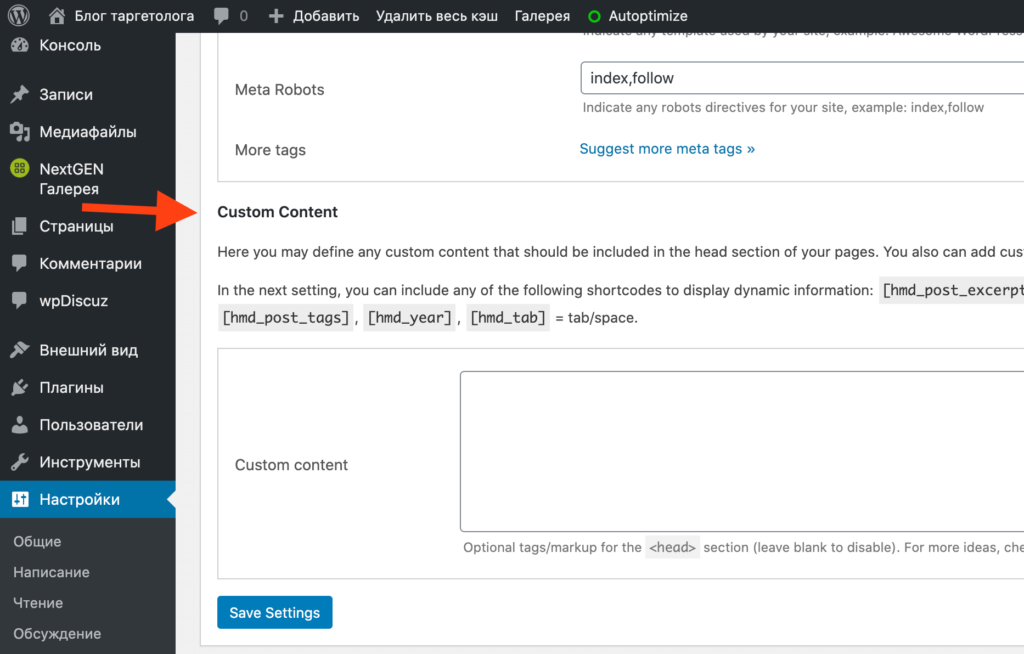The image size is (1024, 654).
Task: Click into the Meta Robots text field
Action: pos(800,78)
